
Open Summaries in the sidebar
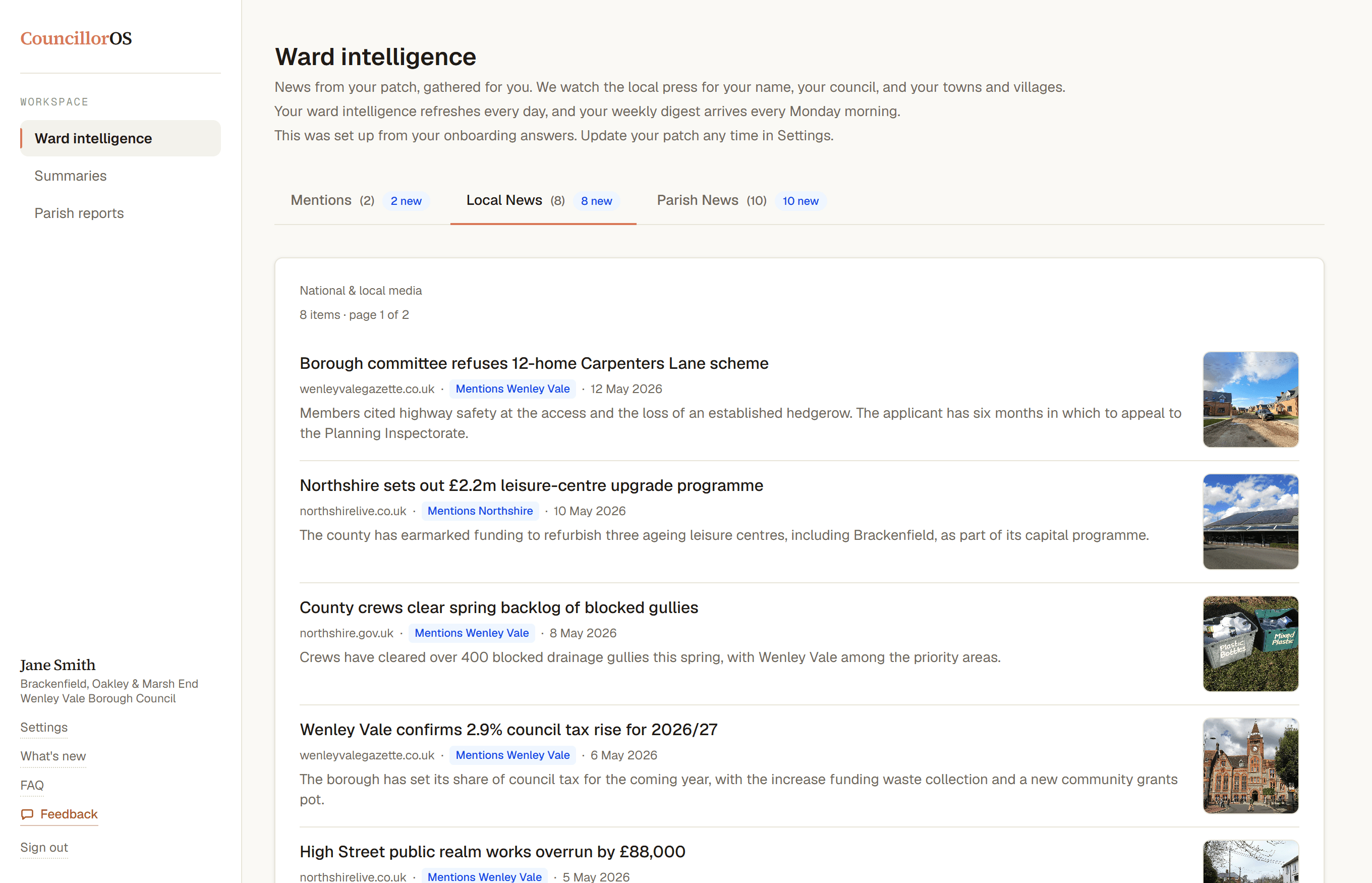pyautogui.click(x=71, y=176)
